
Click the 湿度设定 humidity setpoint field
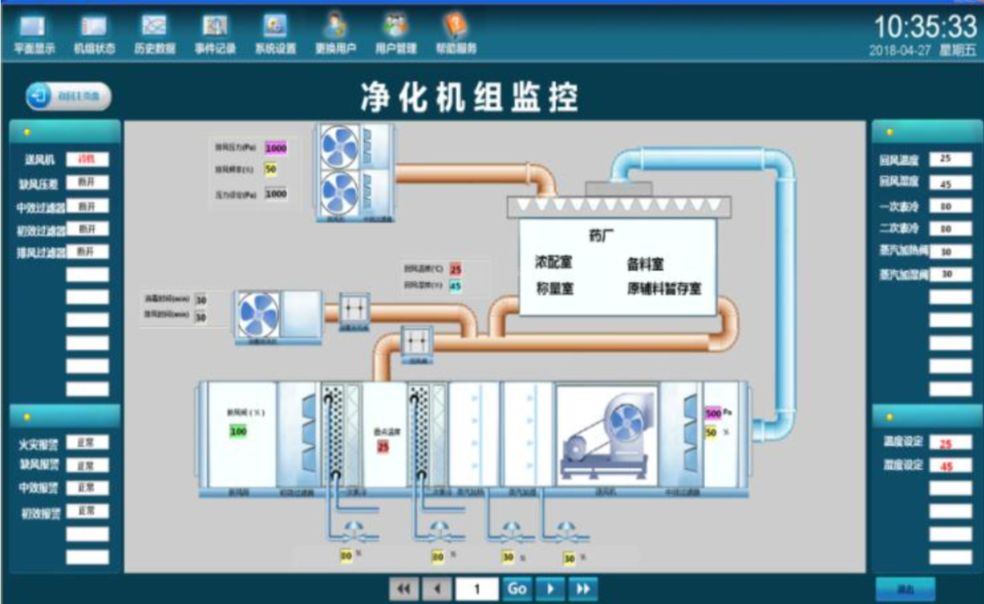949,465
